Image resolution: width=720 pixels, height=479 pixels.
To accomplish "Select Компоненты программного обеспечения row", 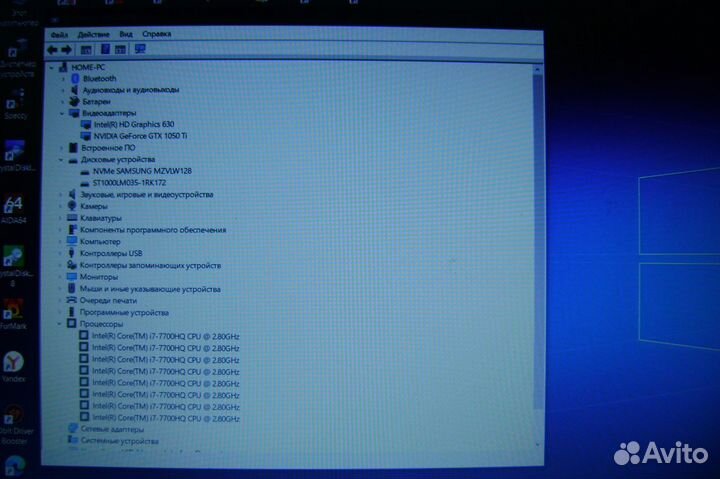I will (153, 230).
